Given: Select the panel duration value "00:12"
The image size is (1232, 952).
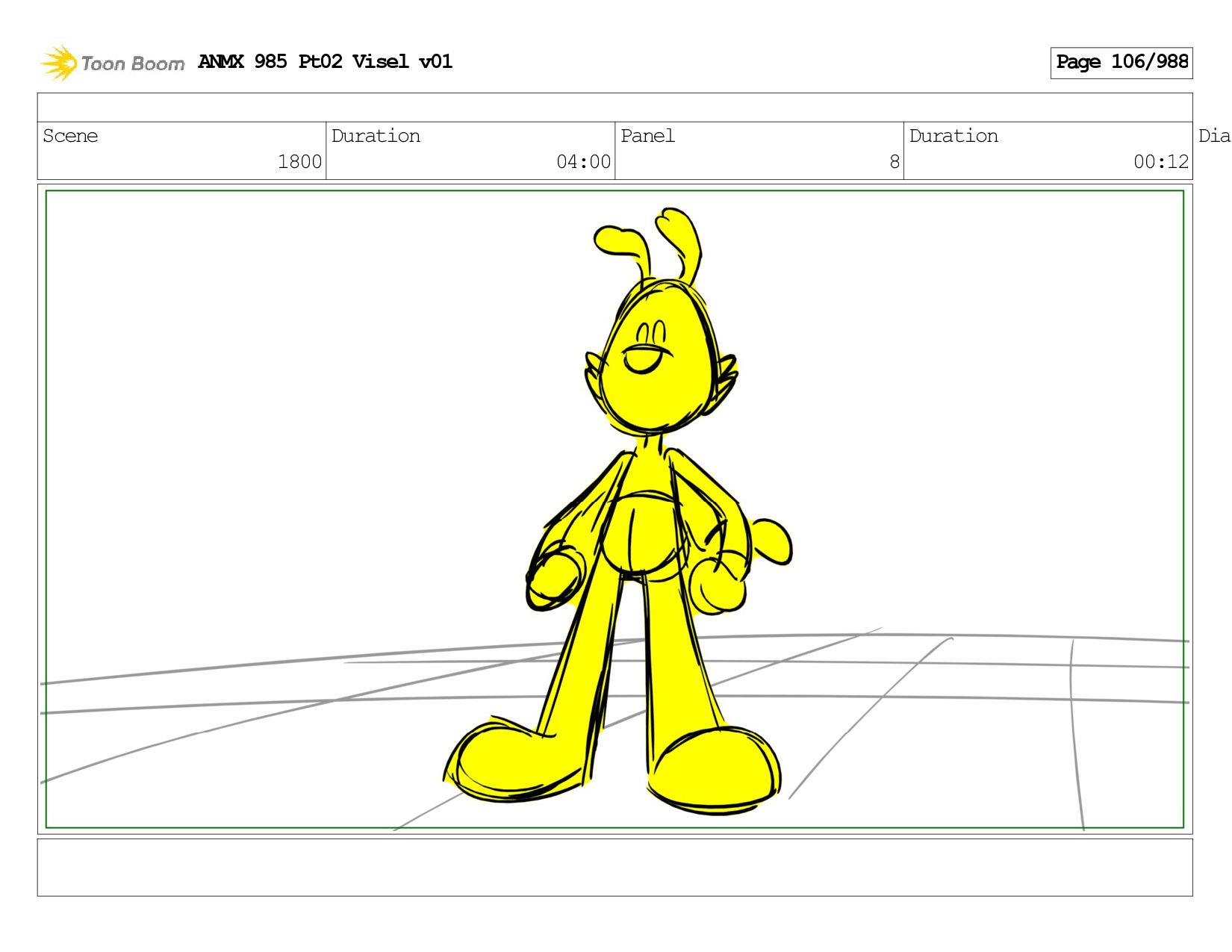Looking at the screenshot, I should [1161, 162].
